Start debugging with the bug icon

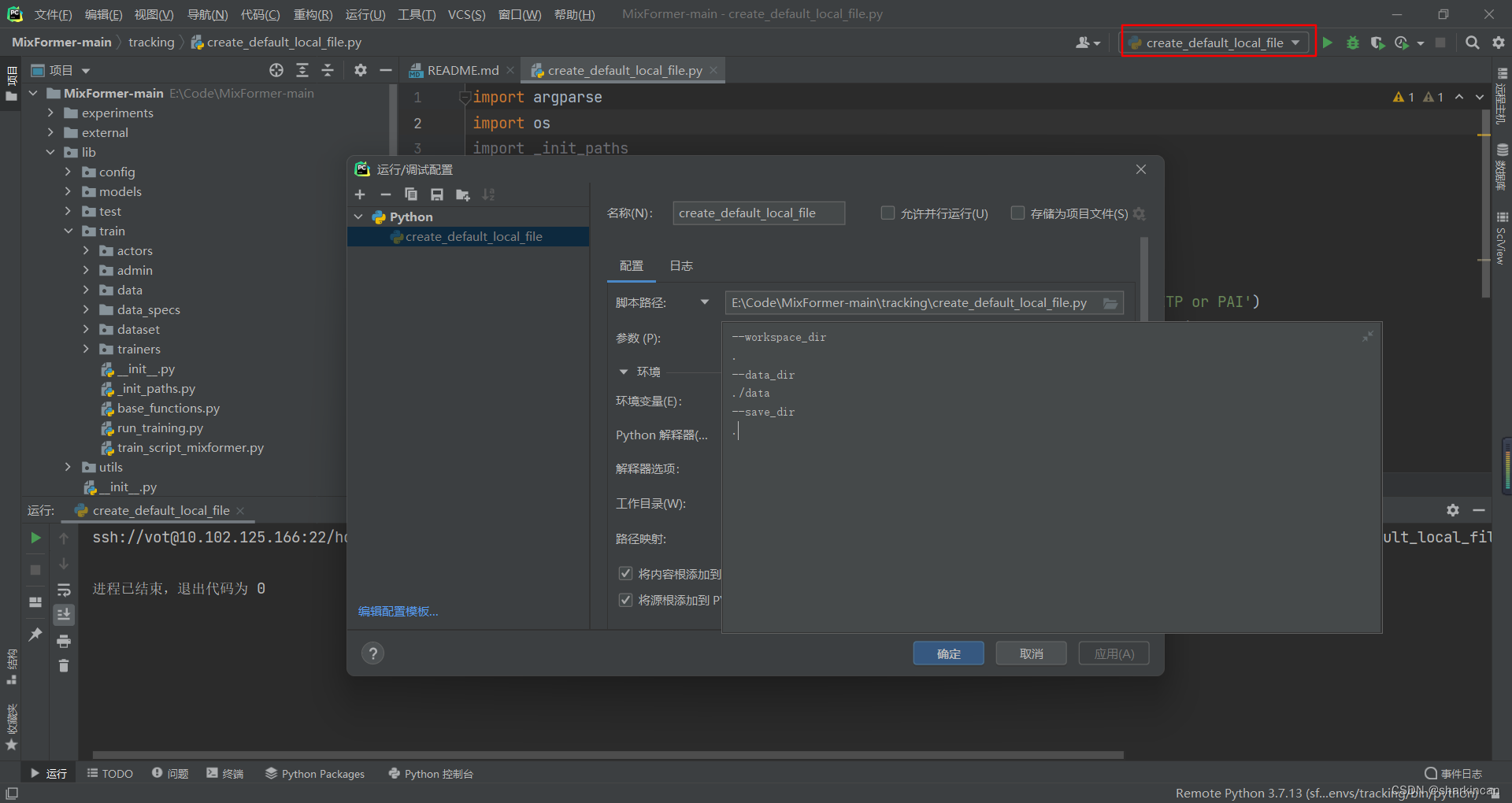click(1353, 43)
